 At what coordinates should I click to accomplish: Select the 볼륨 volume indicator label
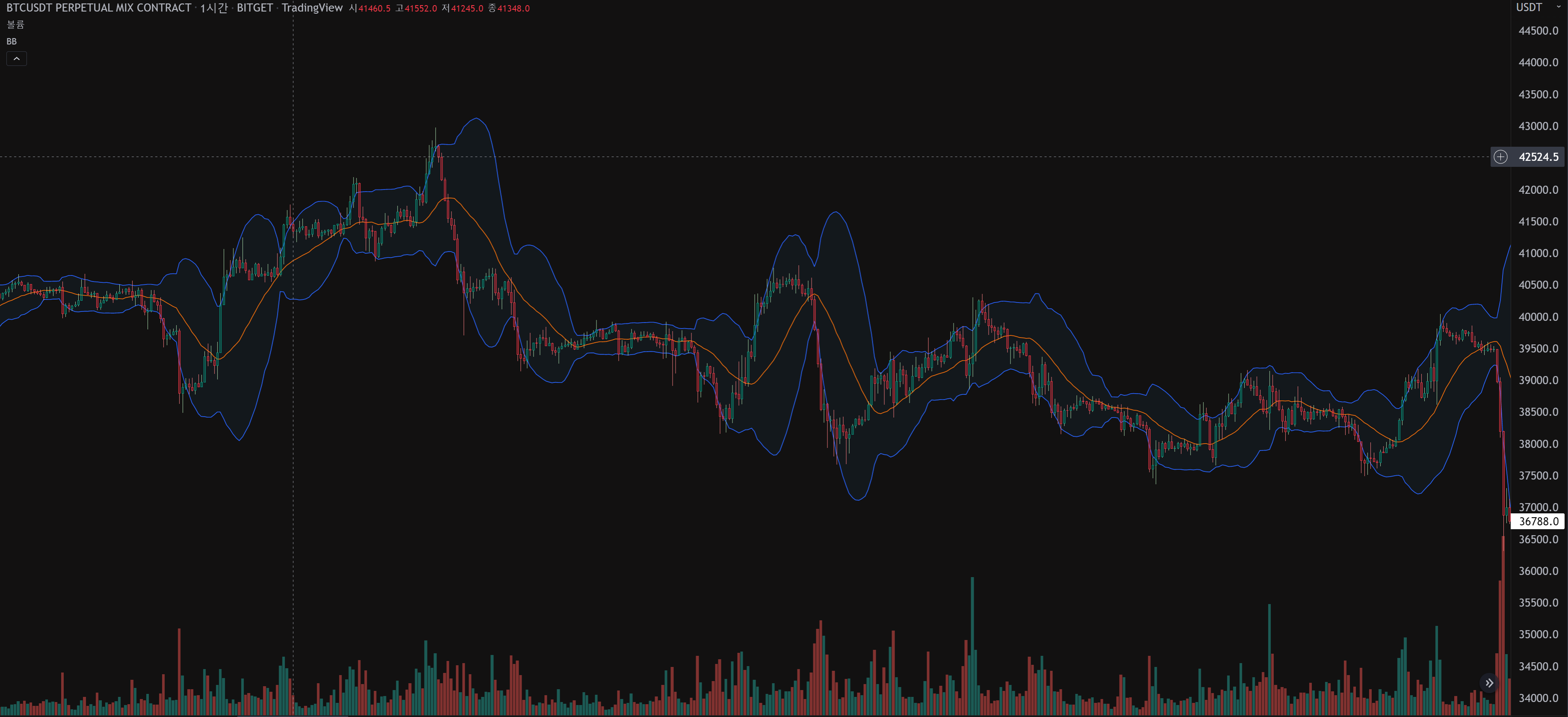15,24
